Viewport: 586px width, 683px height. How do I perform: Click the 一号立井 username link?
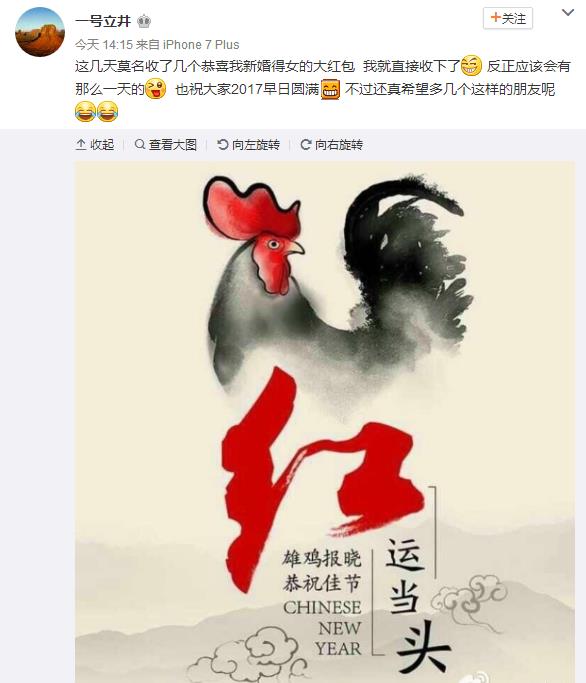click(103, 20)
